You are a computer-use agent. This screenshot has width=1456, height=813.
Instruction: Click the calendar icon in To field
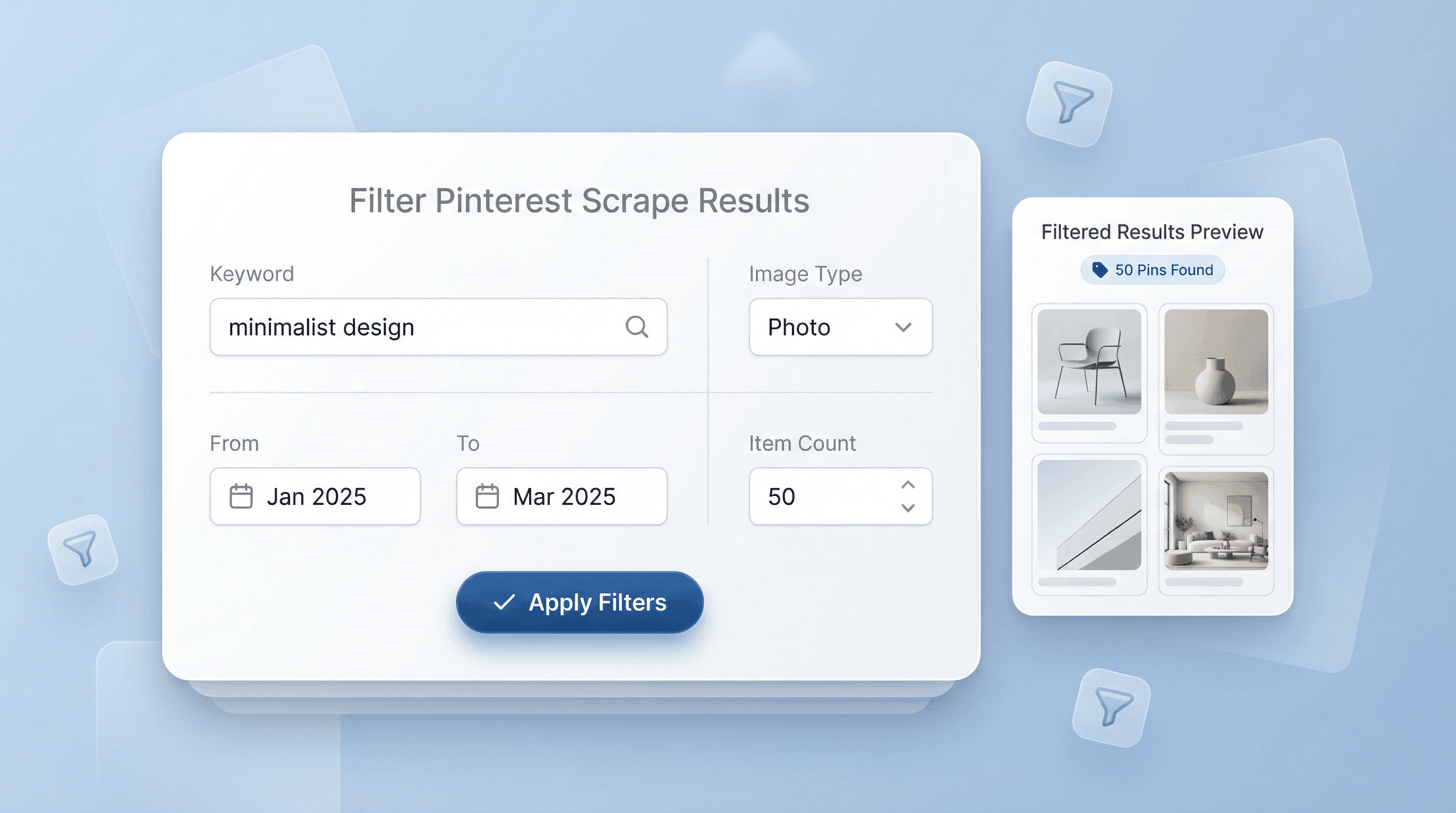coord(487,496)
